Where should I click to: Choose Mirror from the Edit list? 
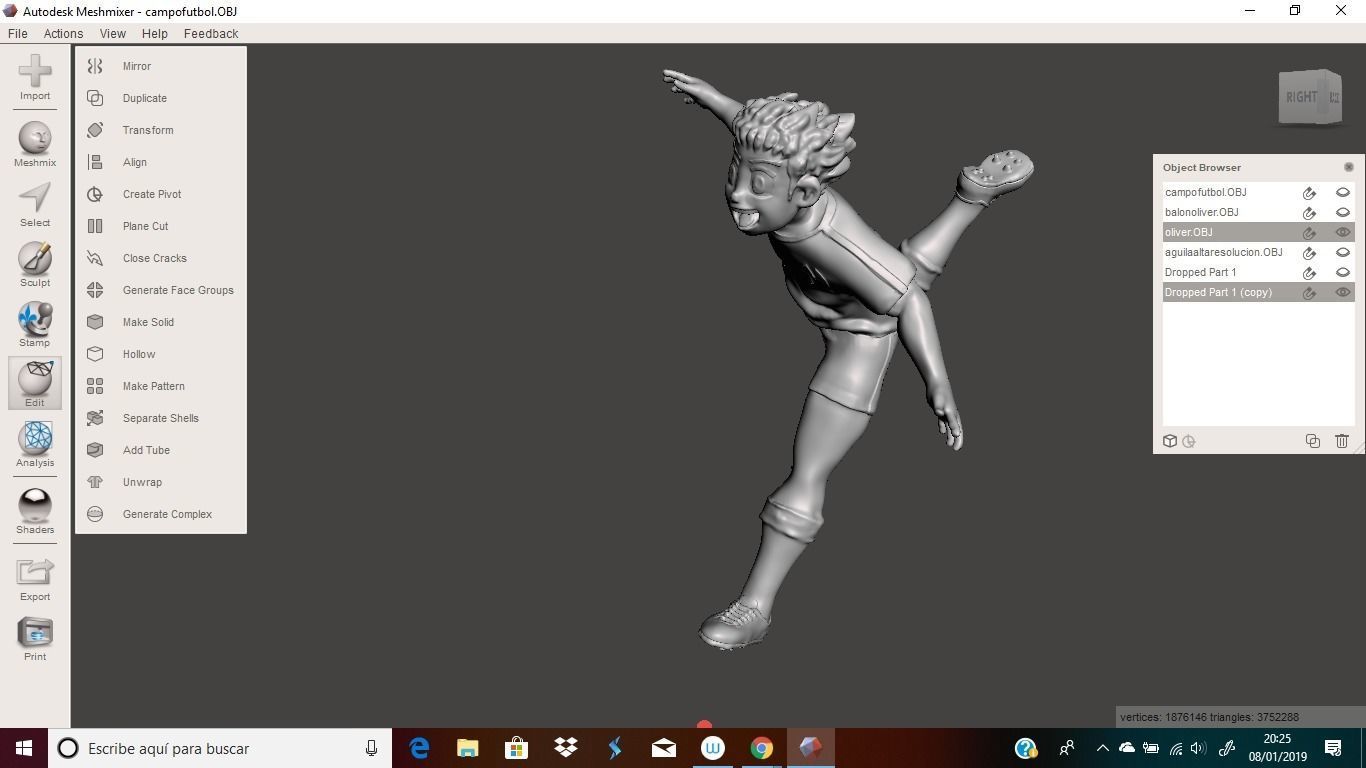click(x=137, y=66)
